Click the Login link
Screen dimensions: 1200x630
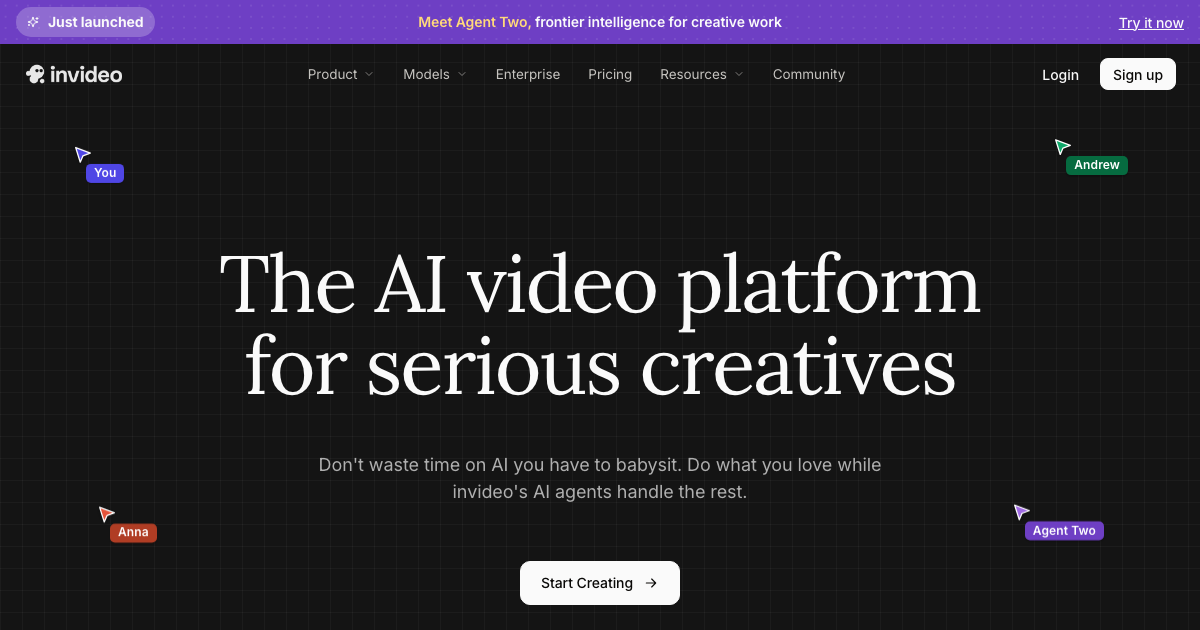[1060, 75]
